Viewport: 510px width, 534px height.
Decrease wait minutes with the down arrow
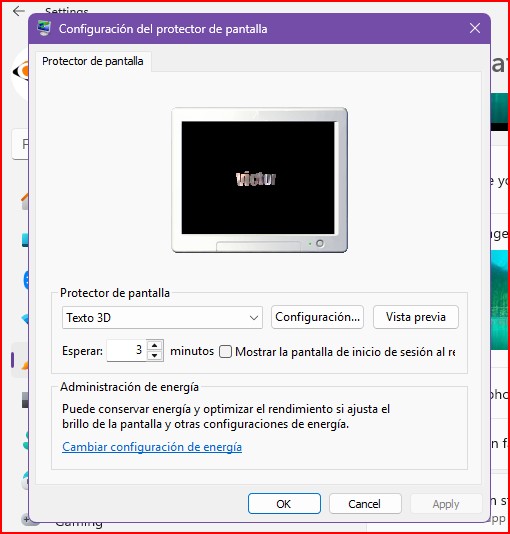click(155, 356)
